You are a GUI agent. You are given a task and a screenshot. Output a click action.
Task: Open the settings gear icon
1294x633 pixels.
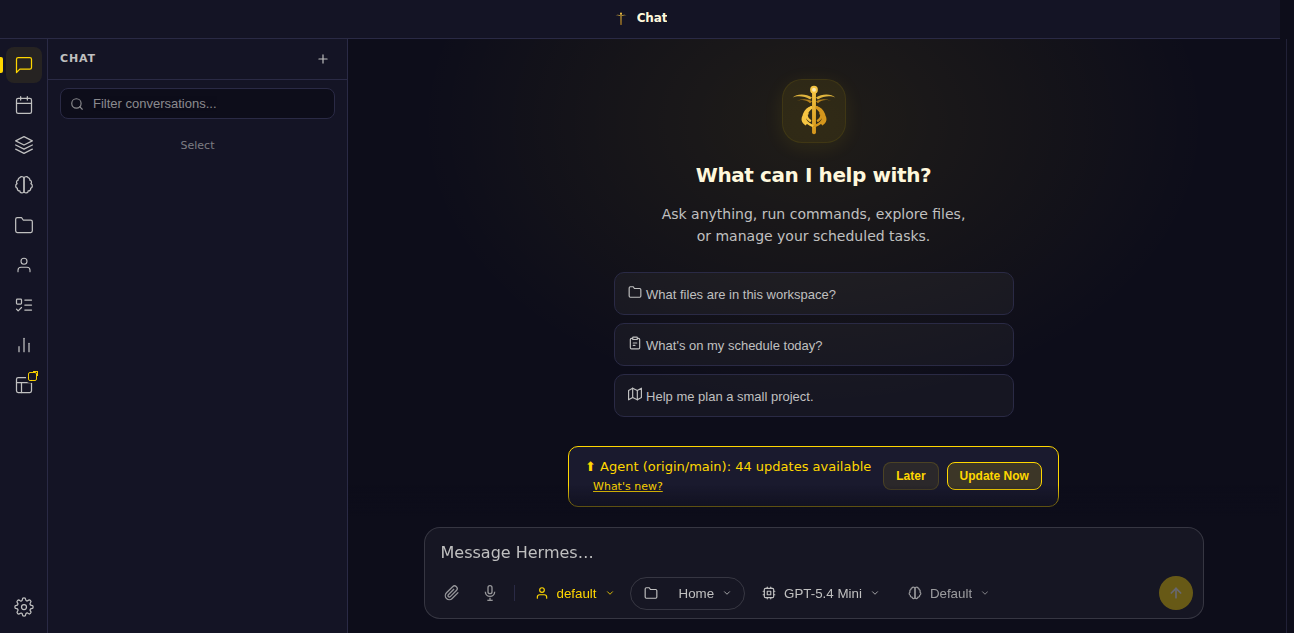[x=24, y=607]
